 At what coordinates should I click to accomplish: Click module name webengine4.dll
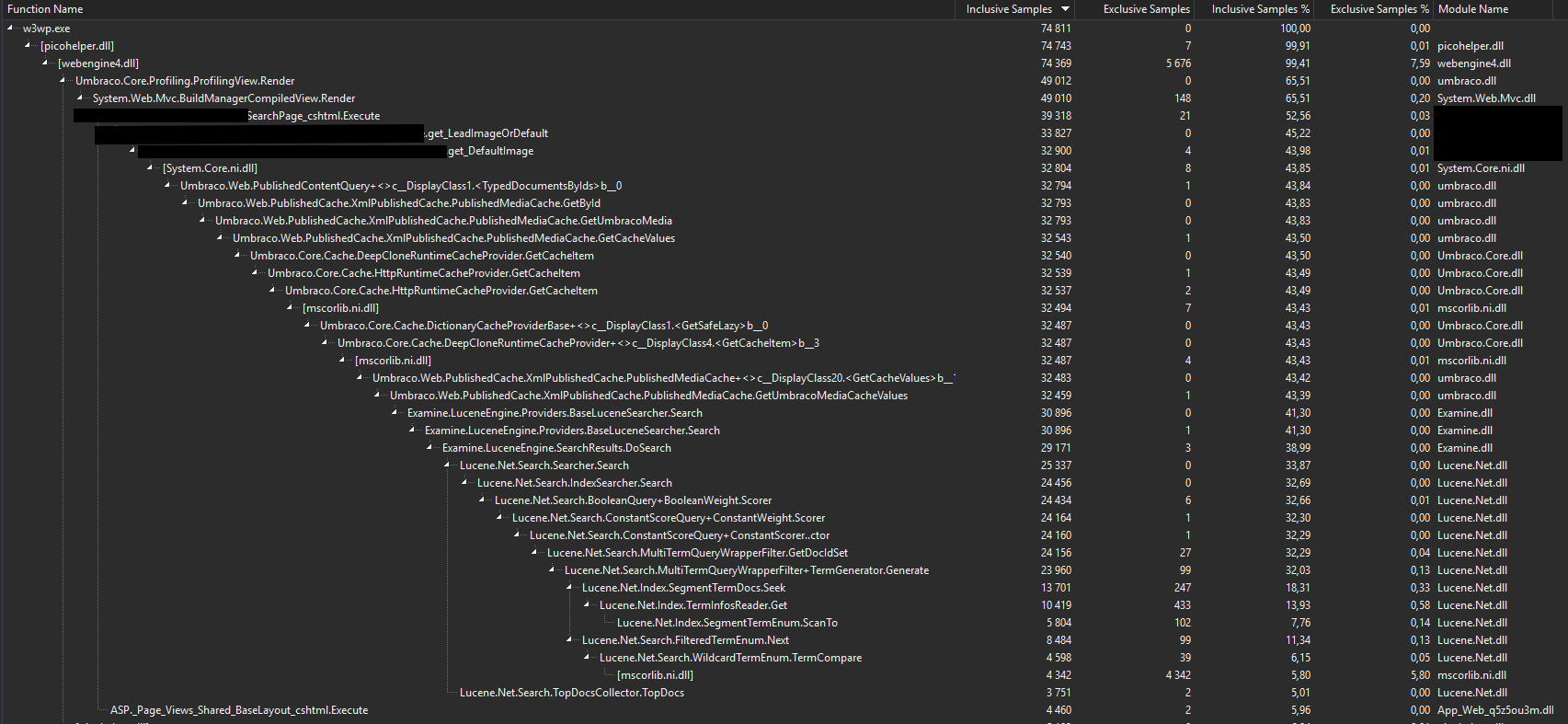coord(1474,63)
